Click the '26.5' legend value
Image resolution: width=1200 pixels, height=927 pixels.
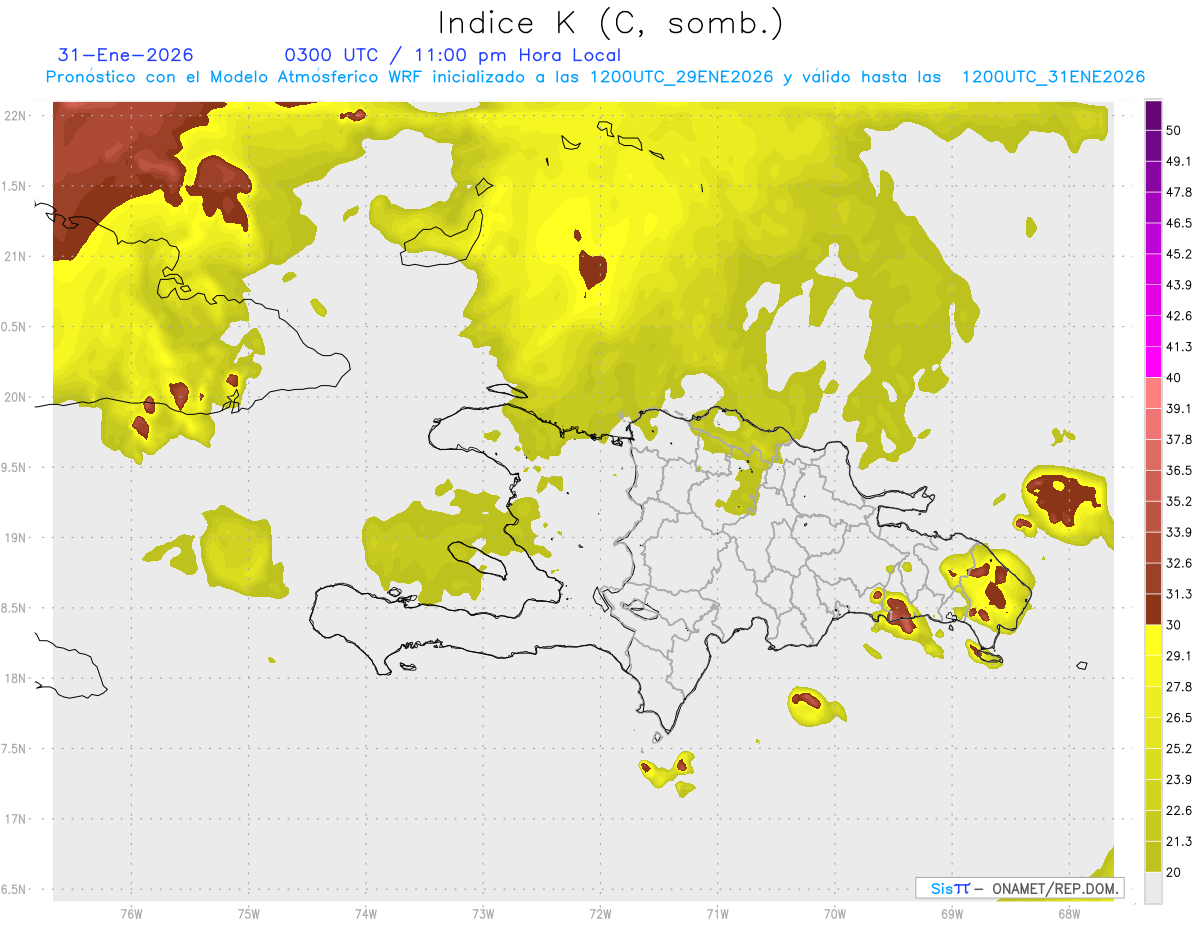coord(1179,718)
